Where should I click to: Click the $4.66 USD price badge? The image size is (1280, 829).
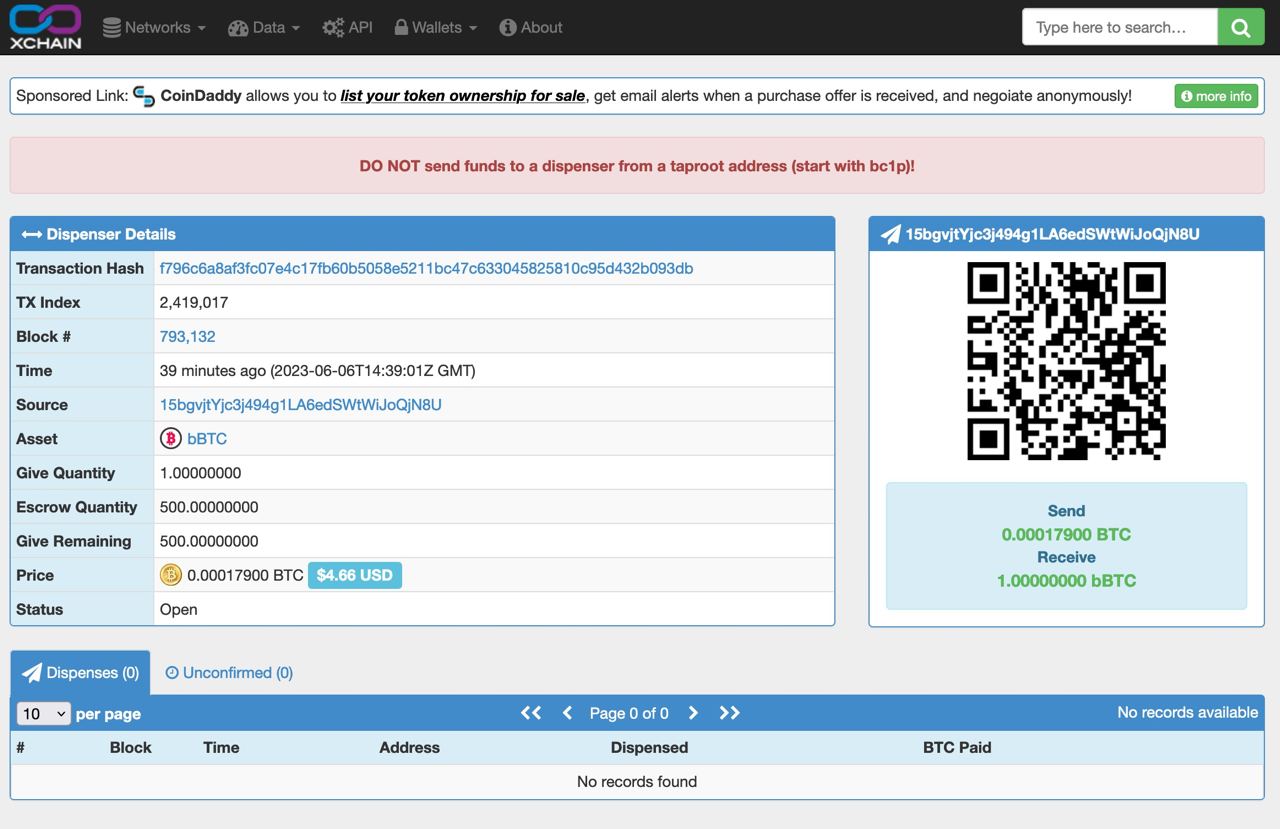(355, 575)
